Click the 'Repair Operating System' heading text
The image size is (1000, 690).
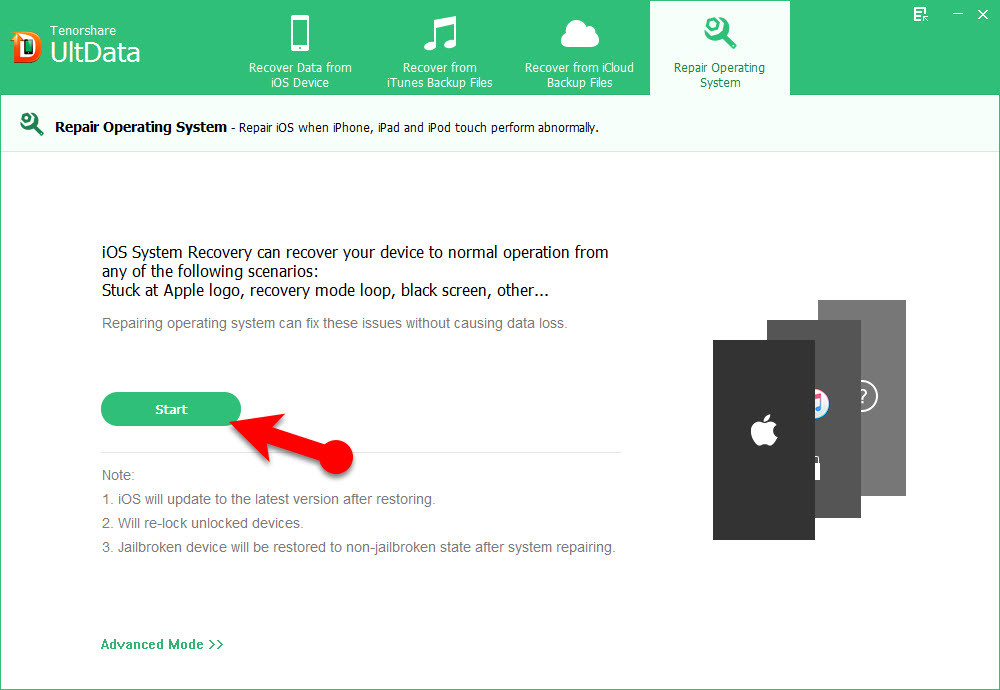pos(140,127)
